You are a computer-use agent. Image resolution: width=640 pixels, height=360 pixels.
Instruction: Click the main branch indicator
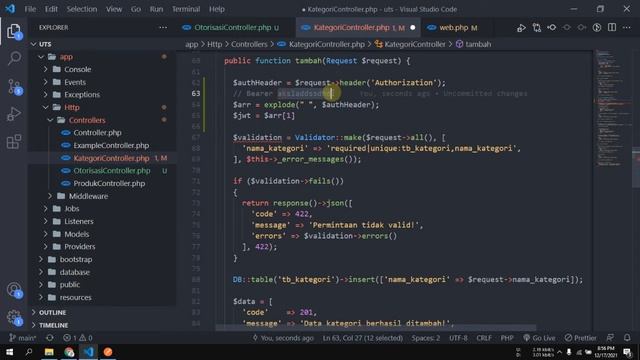pyautogui.click(x=23, y=338)
